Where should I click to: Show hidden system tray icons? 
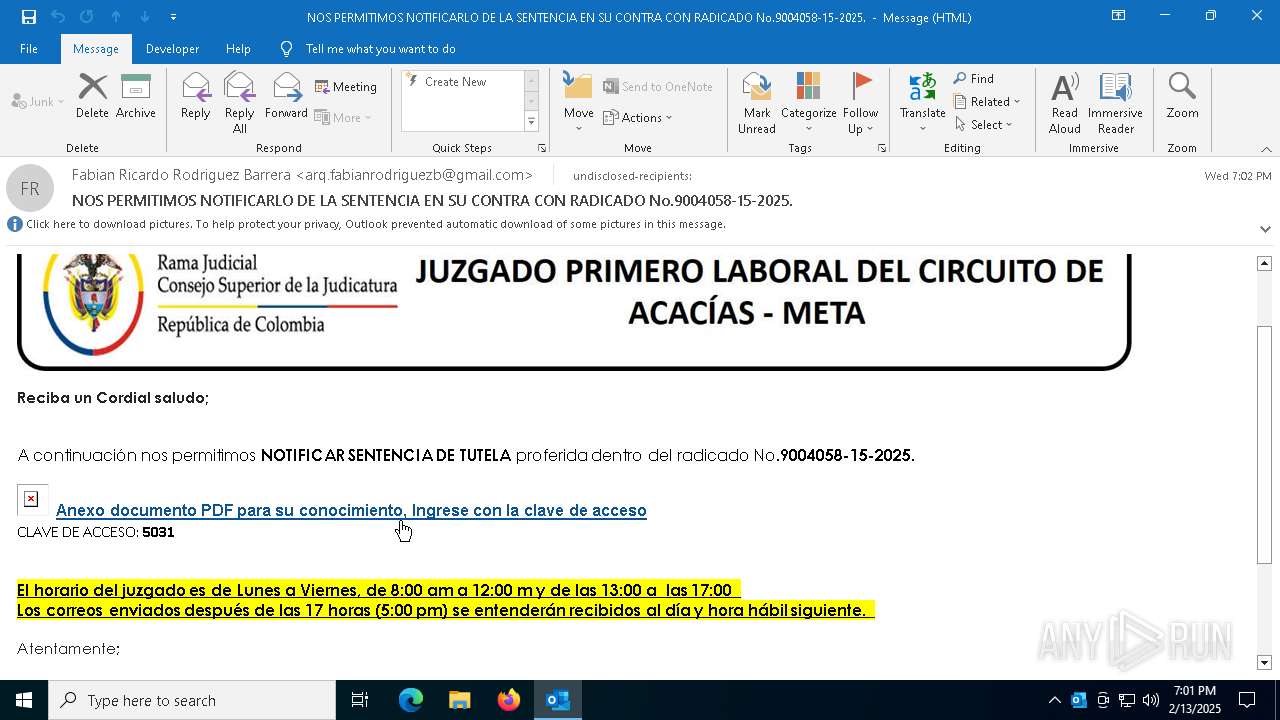1054,700
